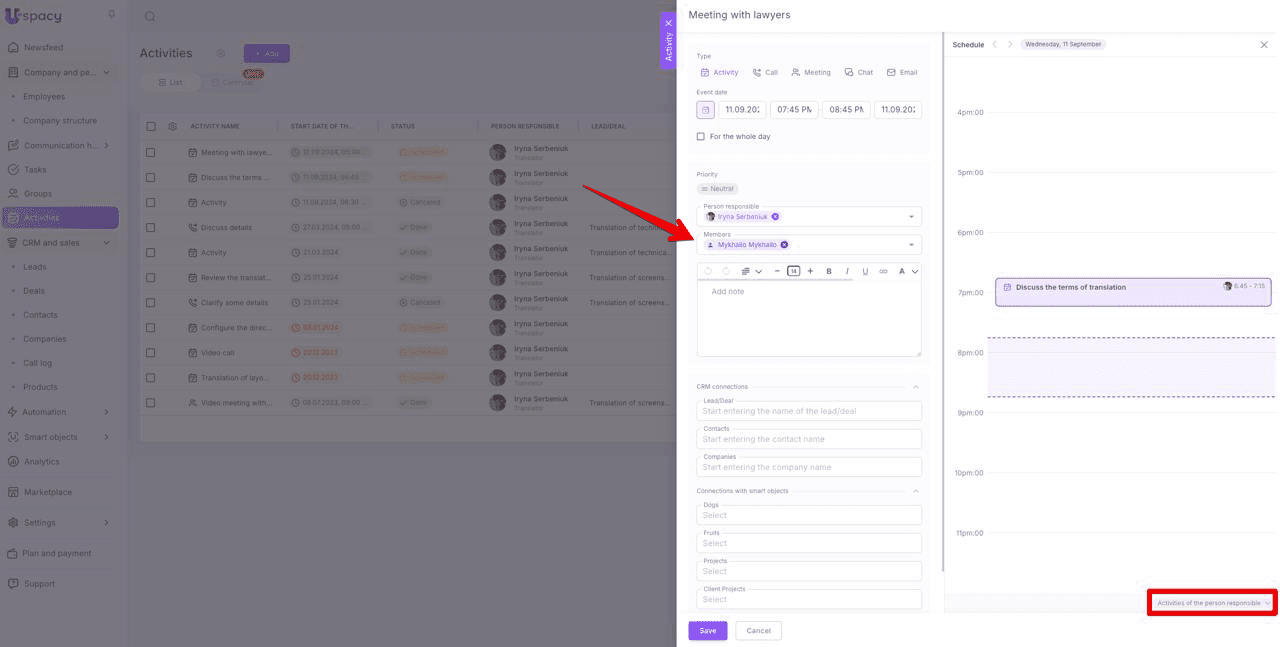Click the calendar icon beside event date
This screenshot has height=647, width=1280.
pos(706,110)
